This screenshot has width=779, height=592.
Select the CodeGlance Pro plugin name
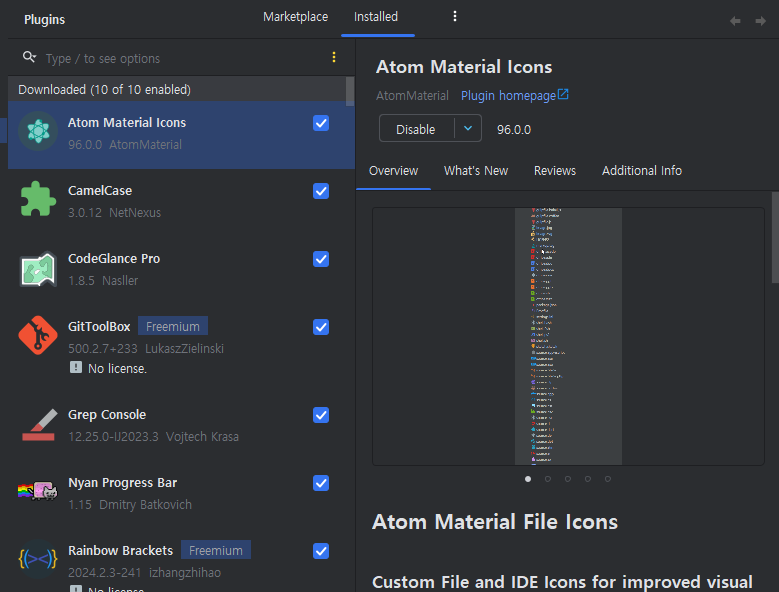tap(114, 258)
